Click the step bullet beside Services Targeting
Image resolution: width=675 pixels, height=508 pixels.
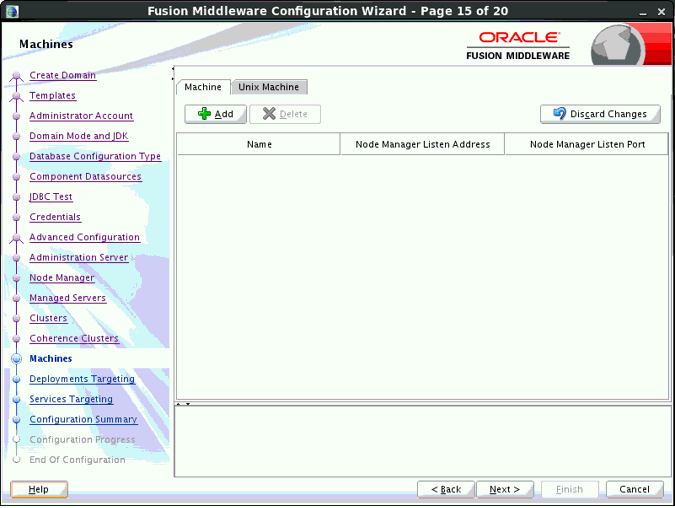click(x=16, y=400)
